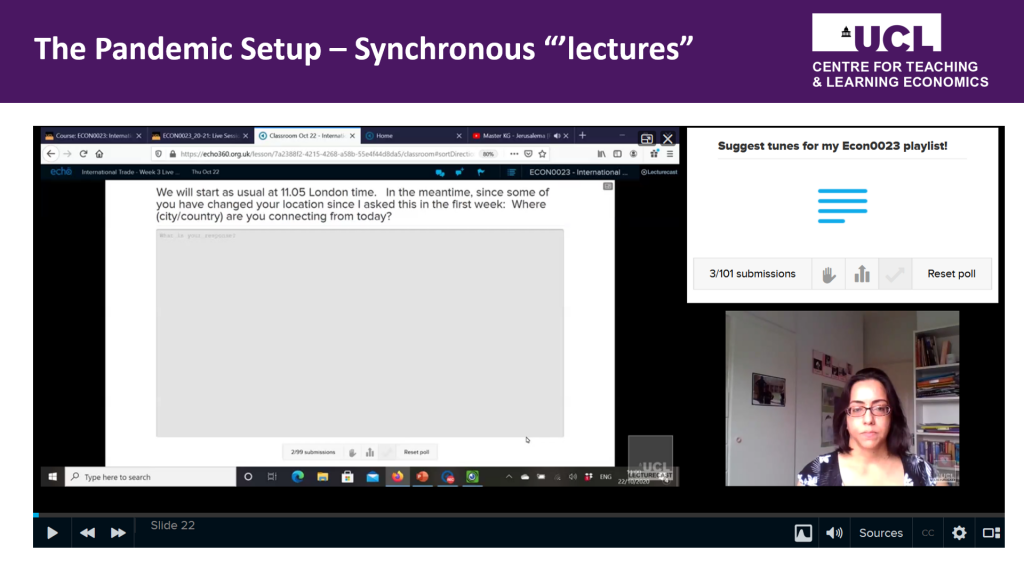This screenshot has height=576, width=1024.
Task: Open the Sources menu in player
Action: point(880,533)
